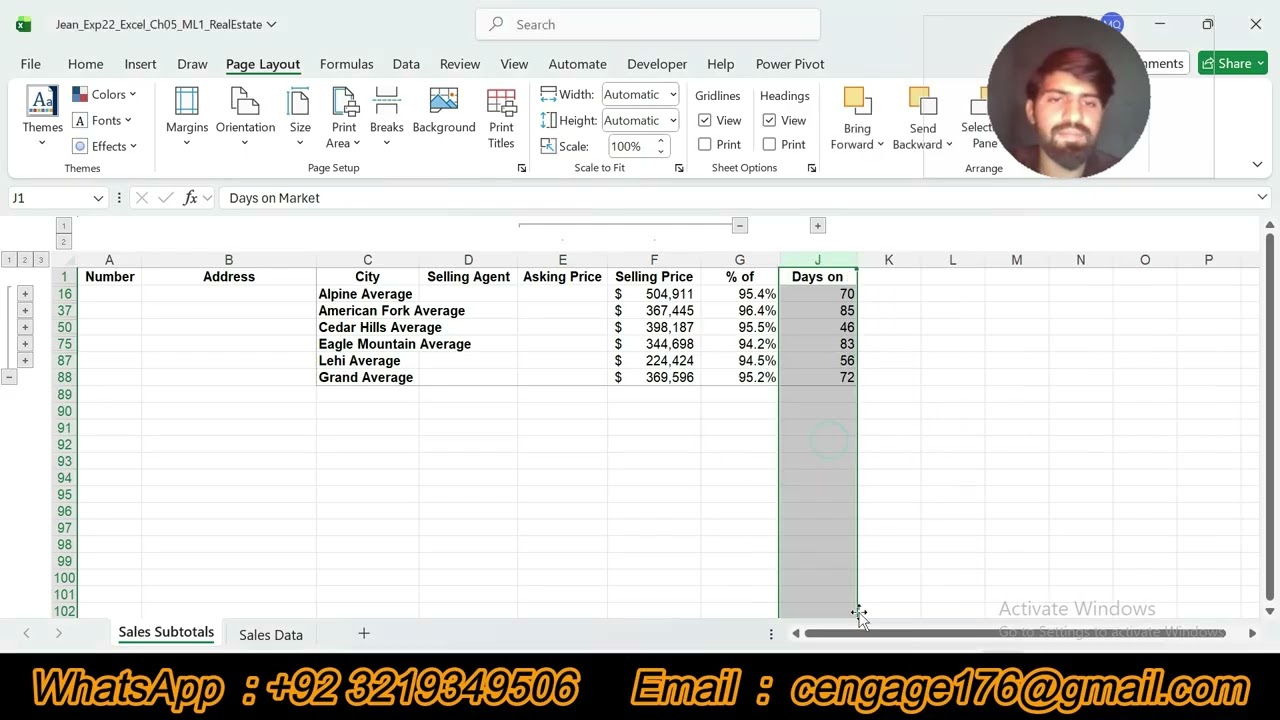Toggle the Gridlines Print checkbox
The image size is (1280, 720).
705,145
